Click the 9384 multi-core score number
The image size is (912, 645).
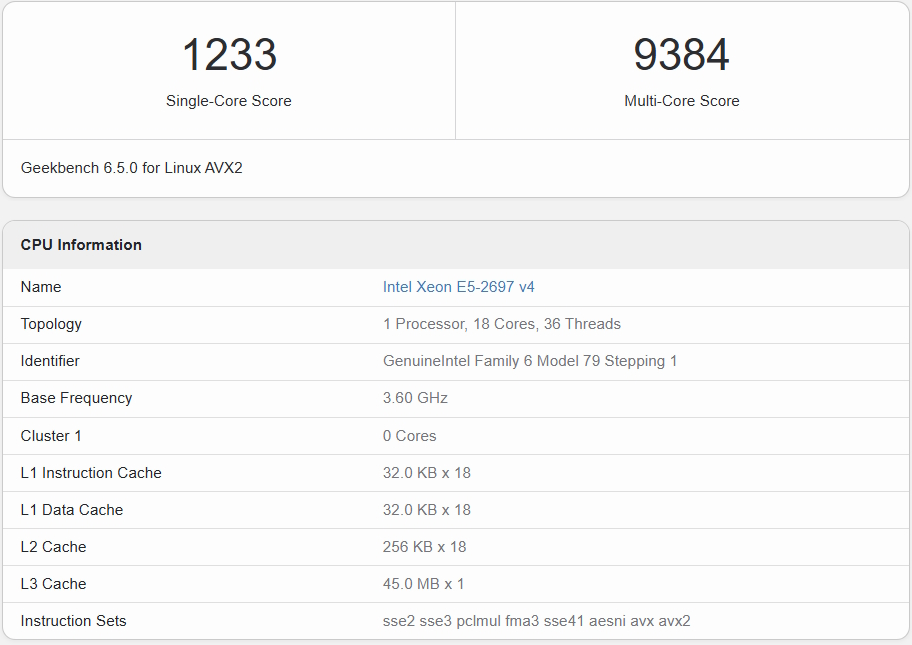(x=681, y=55)
